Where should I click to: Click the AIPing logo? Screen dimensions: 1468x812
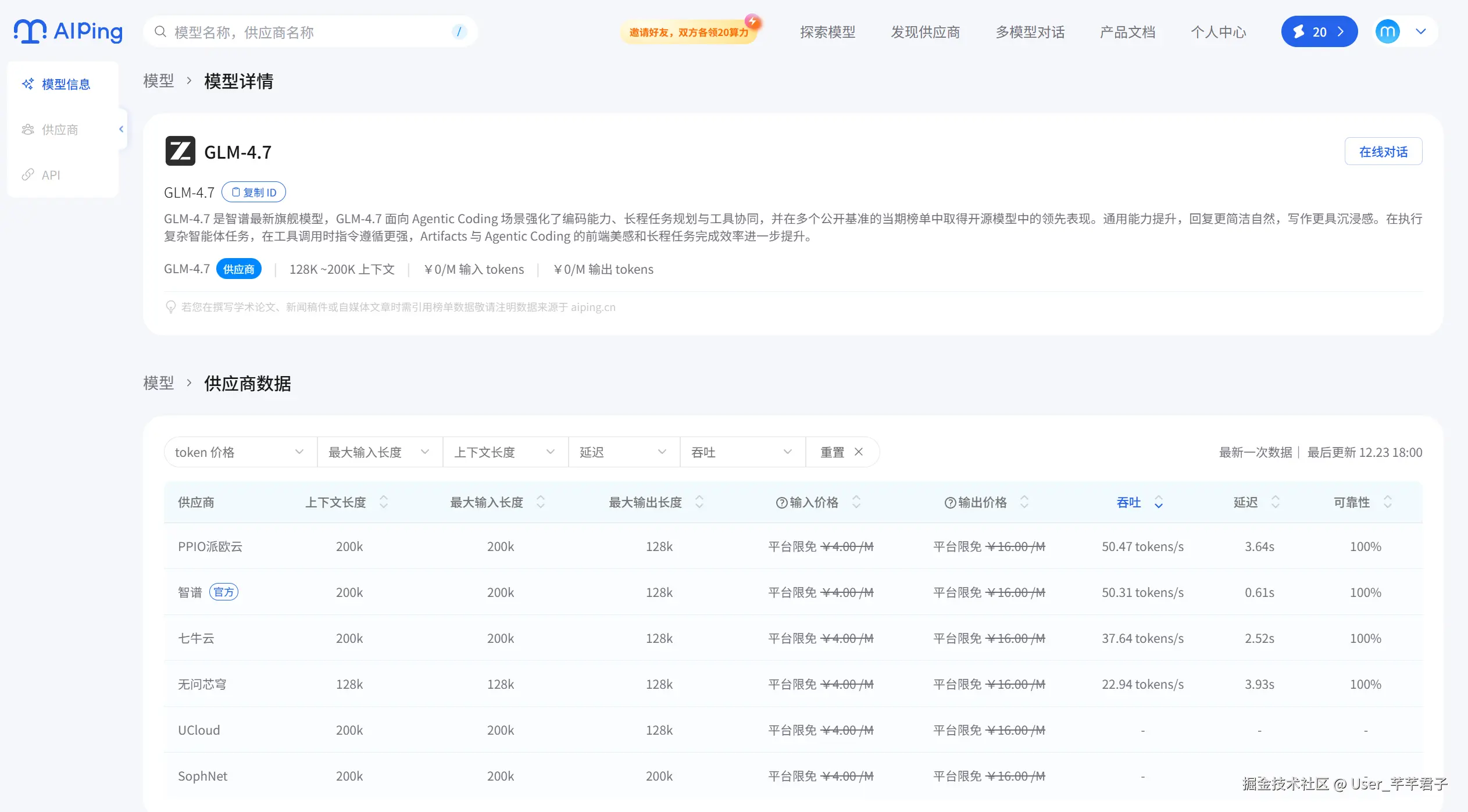[x=68, y=31]
